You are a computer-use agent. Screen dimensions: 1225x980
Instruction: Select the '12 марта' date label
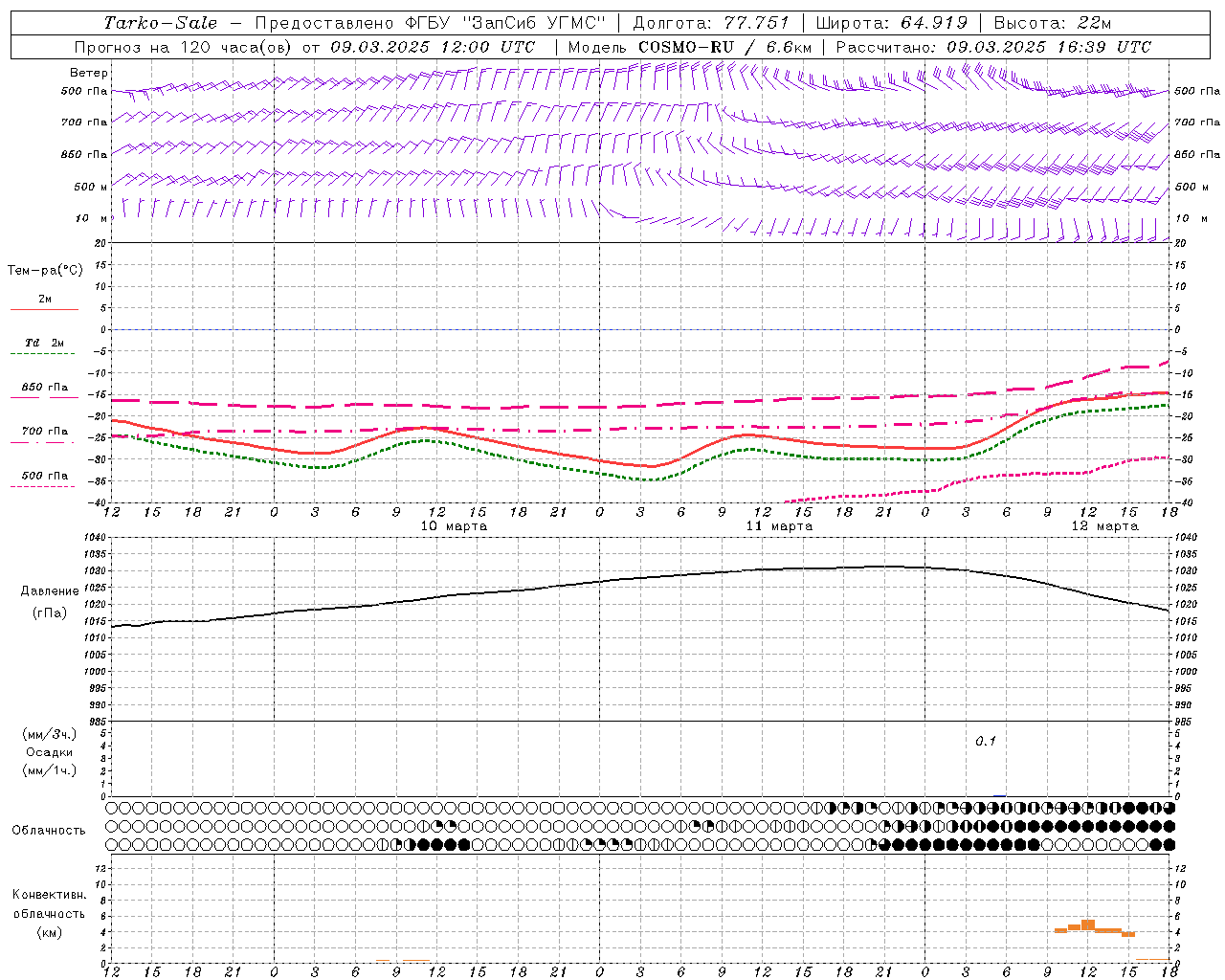point(1104,525)
